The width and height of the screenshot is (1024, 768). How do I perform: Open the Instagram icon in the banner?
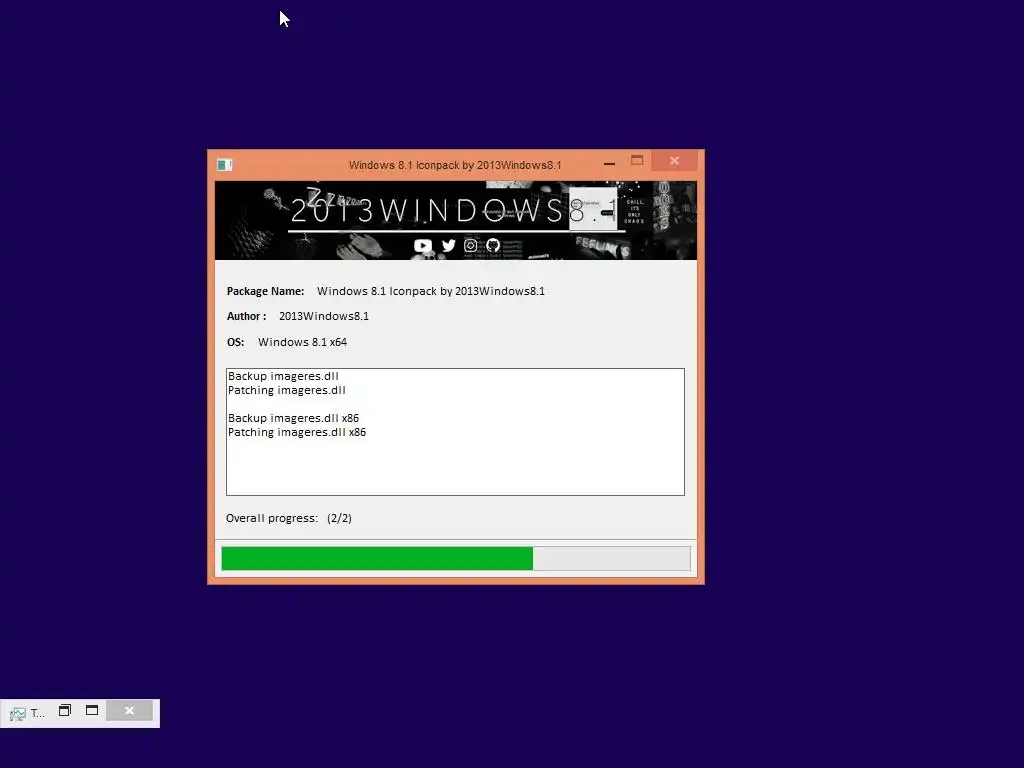470,246
